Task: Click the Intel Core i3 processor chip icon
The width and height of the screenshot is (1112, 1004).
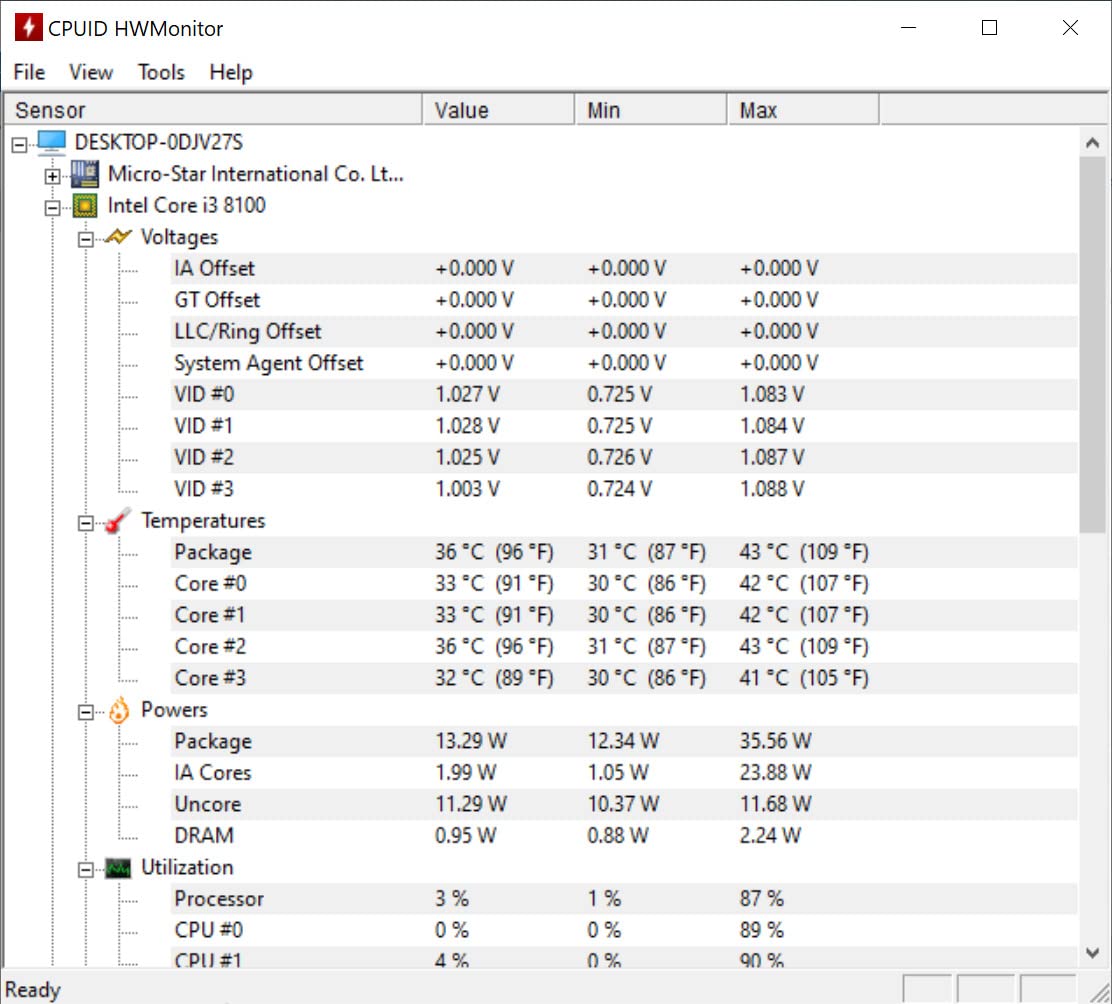Action: [85, 206]
